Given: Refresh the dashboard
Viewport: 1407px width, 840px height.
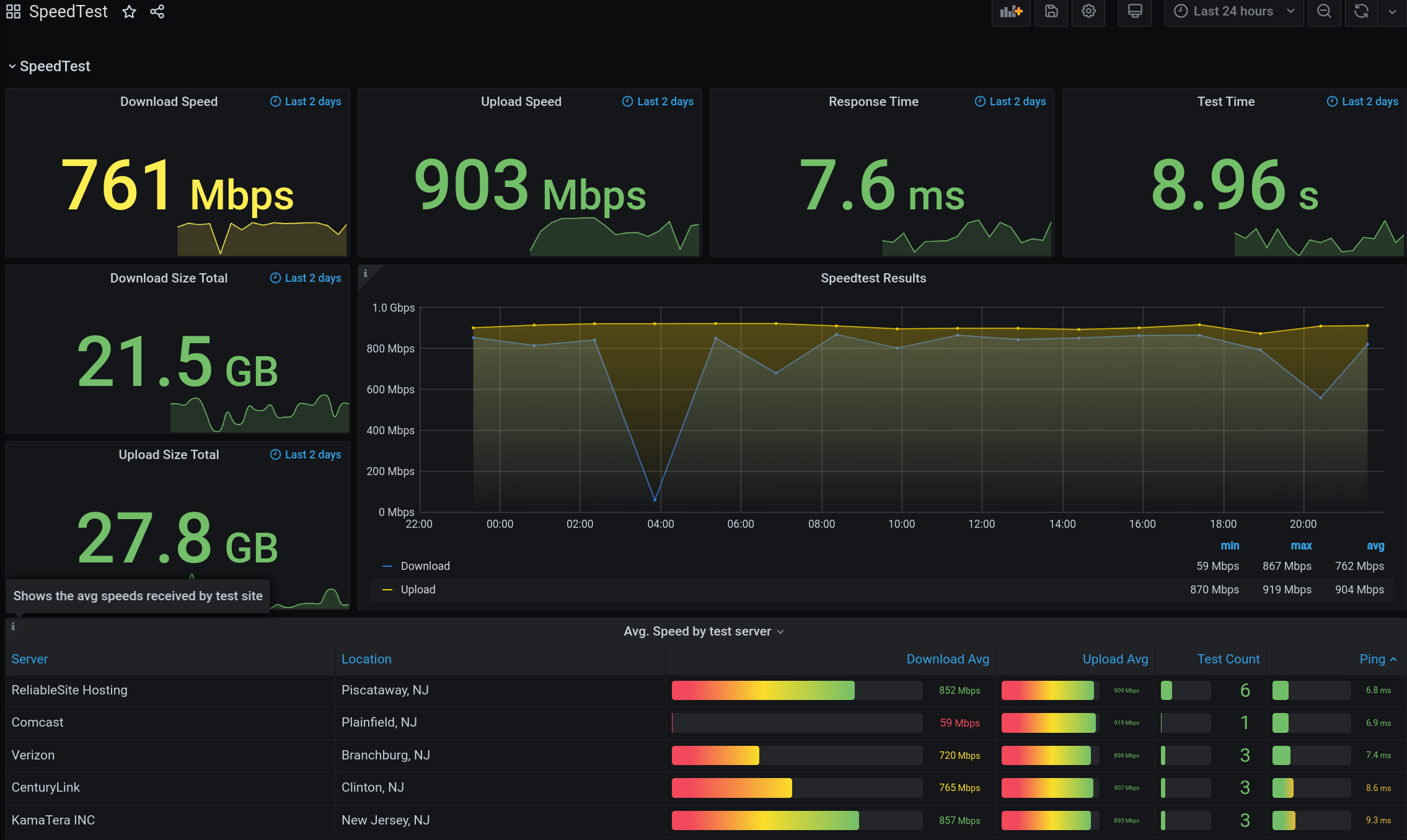Looking at the screenshot, I should pos(1361,11).
